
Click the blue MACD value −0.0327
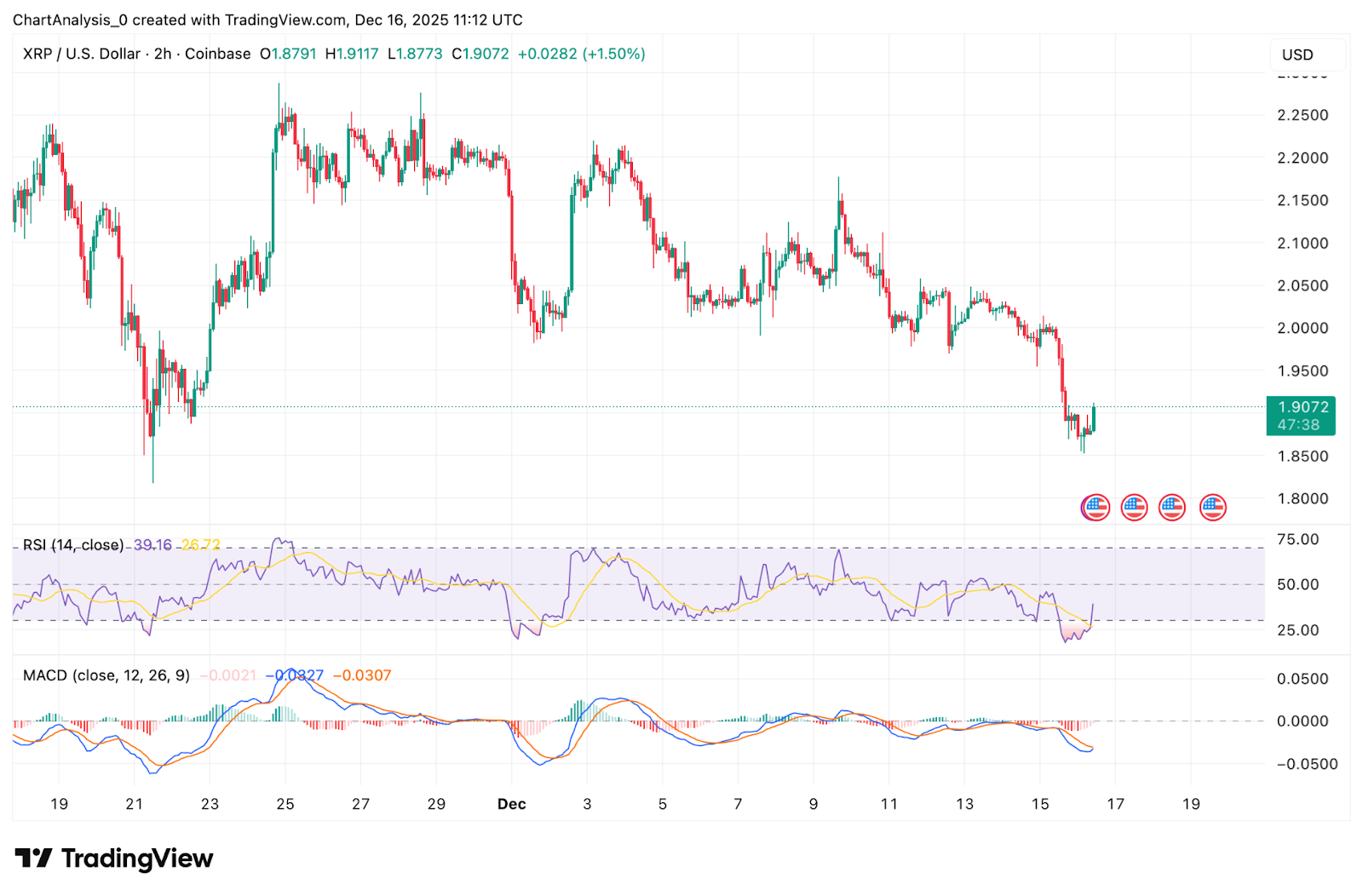[295, 675]
